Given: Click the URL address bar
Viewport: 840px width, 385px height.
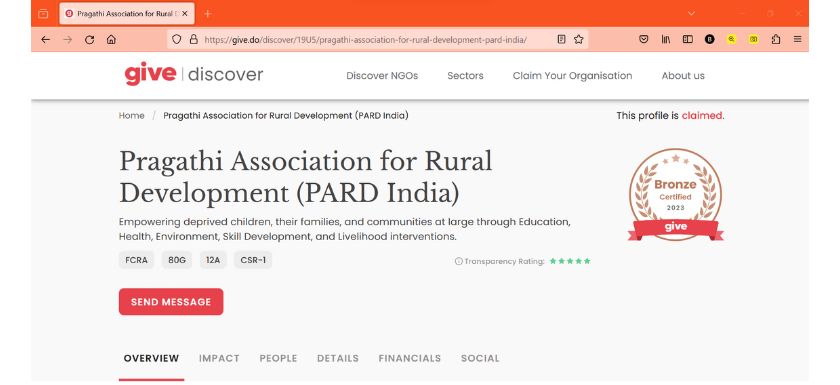Looking at the screenshot, I should (x=378, y=39).
